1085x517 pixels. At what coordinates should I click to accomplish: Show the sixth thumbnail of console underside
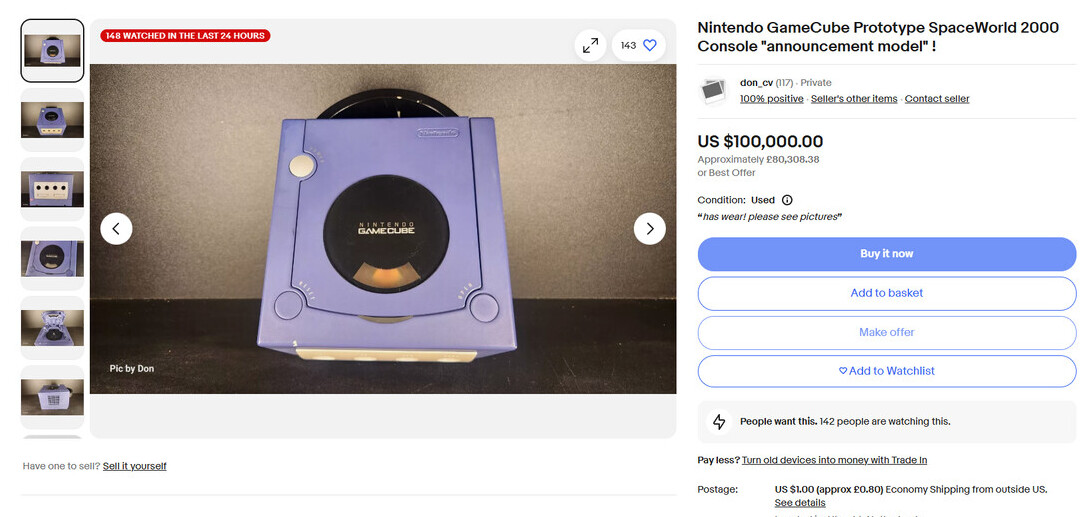tap(53, 396)
